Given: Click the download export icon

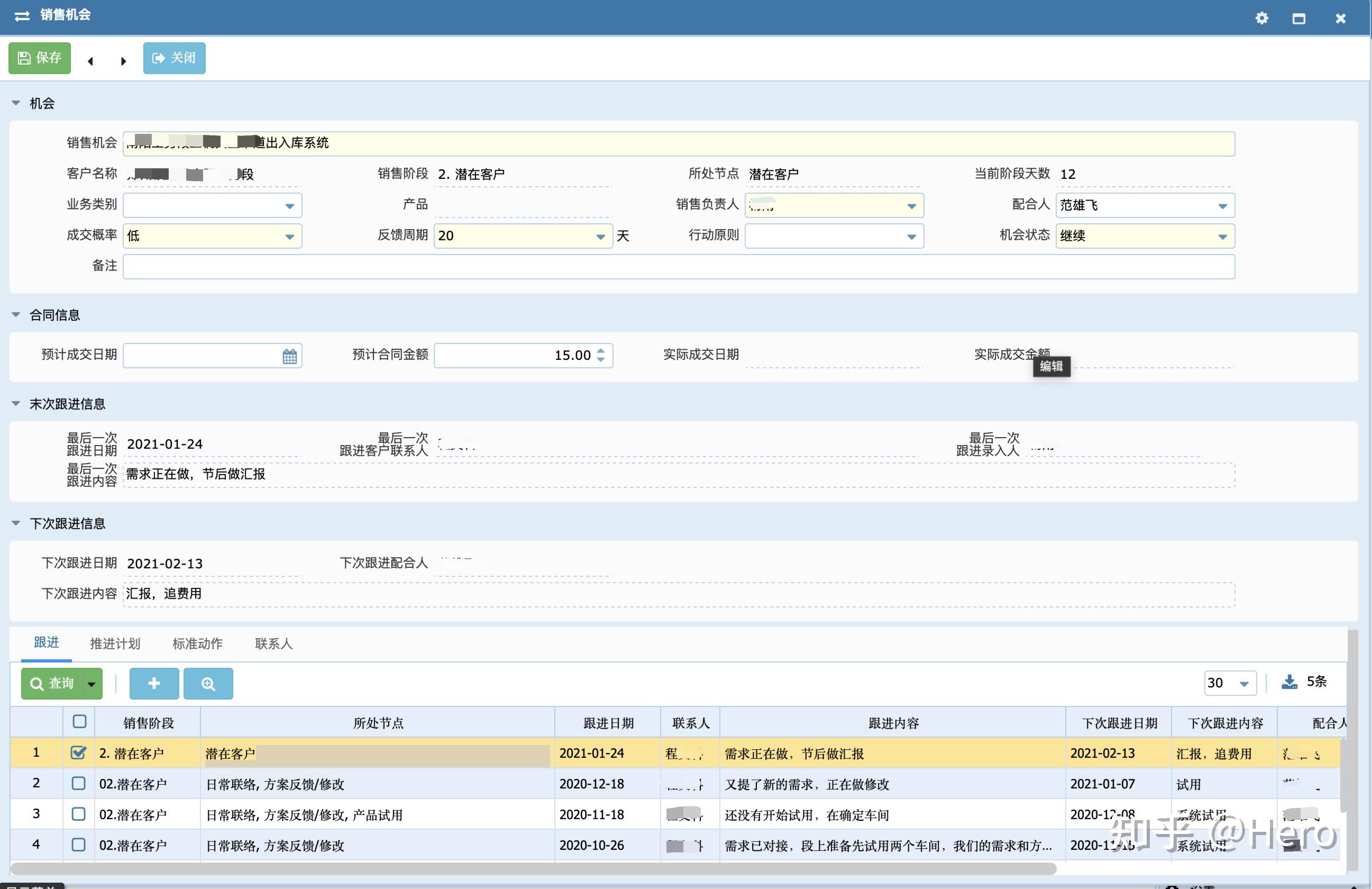Looking at the screenshot, I should click(1289, 682).
